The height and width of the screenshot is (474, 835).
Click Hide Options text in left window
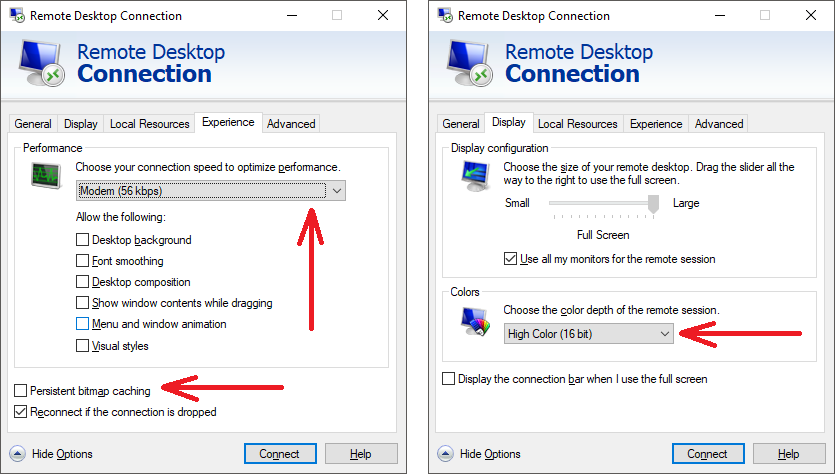click(x=62, y=454)
